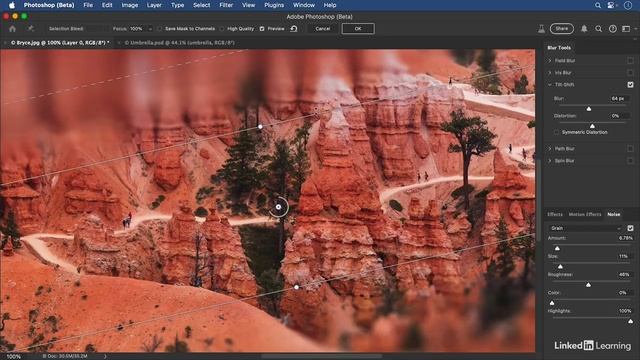Switch to the Motion Effects tab
The width and height of the screenshot is (640, 360).
(x=585, y=214)
